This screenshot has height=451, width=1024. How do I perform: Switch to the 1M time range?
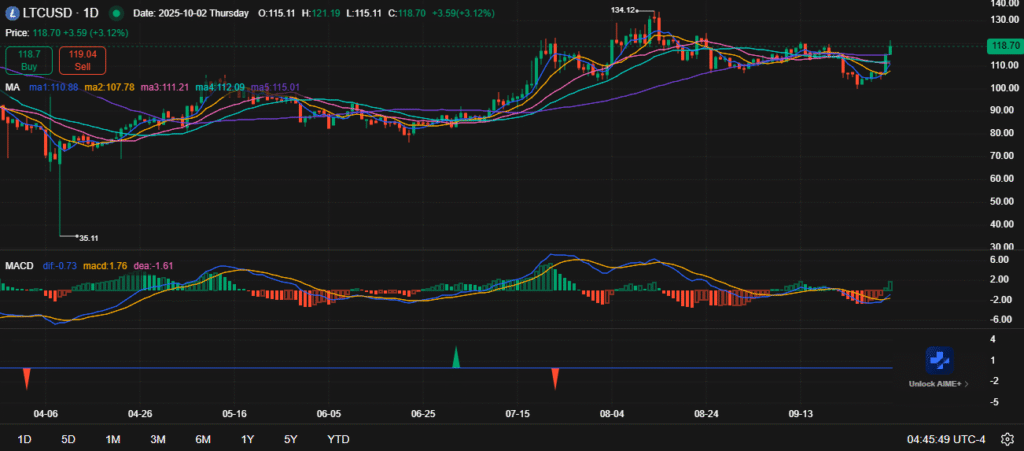(113, 439)
